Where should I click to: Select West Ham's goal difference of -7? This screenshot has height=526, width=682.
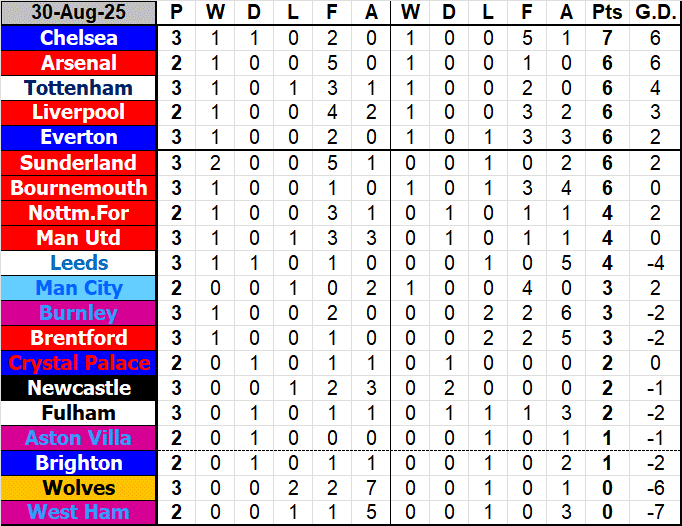pyautogui.click(x=654, y=513)
